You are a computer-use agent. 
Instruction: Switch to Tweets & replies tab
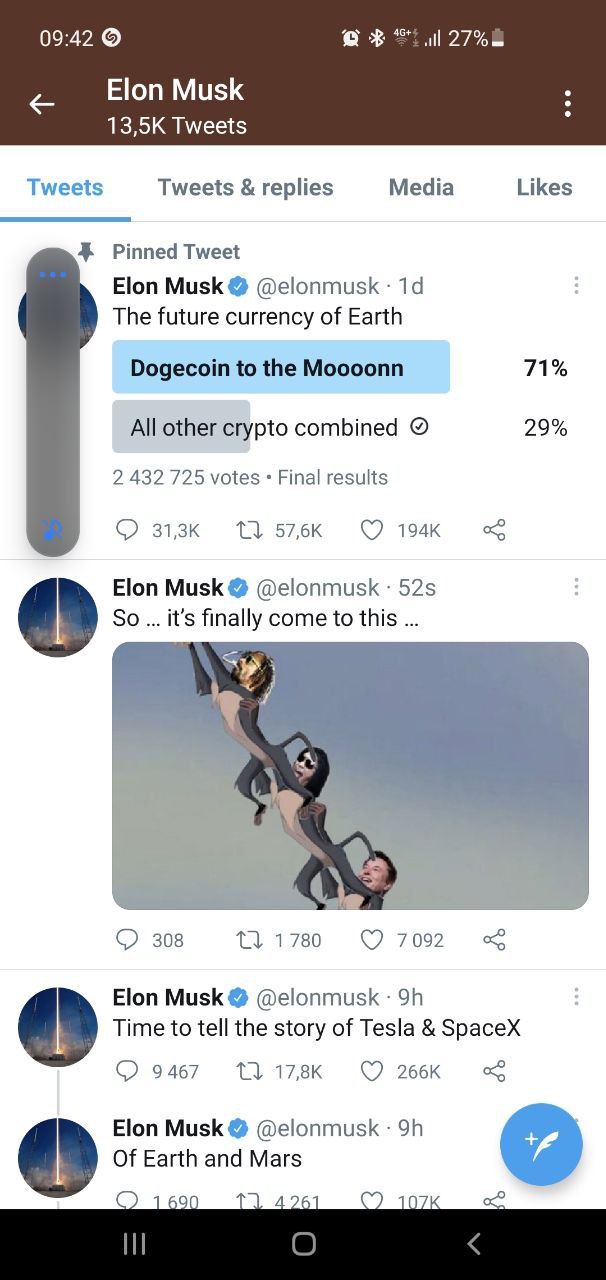pos(245,187)
